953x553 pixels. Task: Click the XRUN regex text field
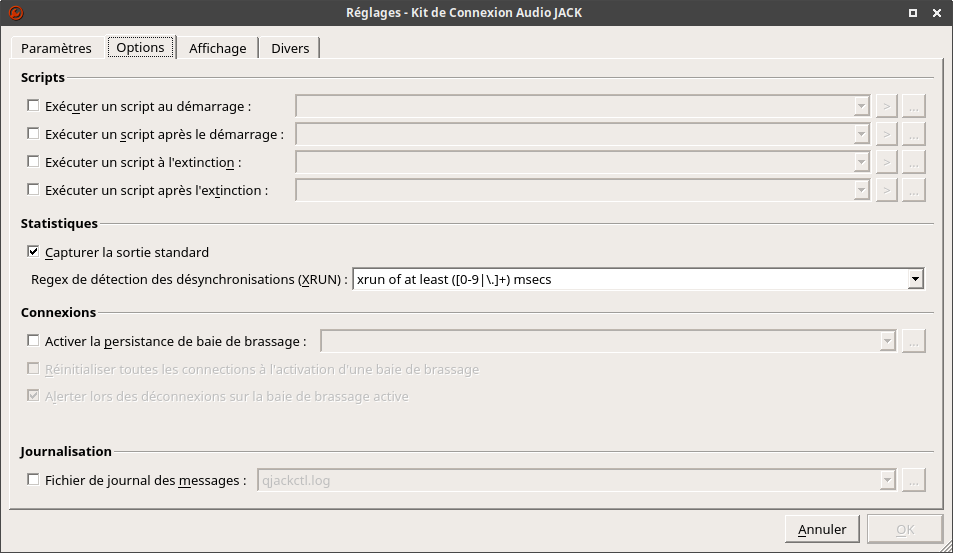[x=628, y=280]
